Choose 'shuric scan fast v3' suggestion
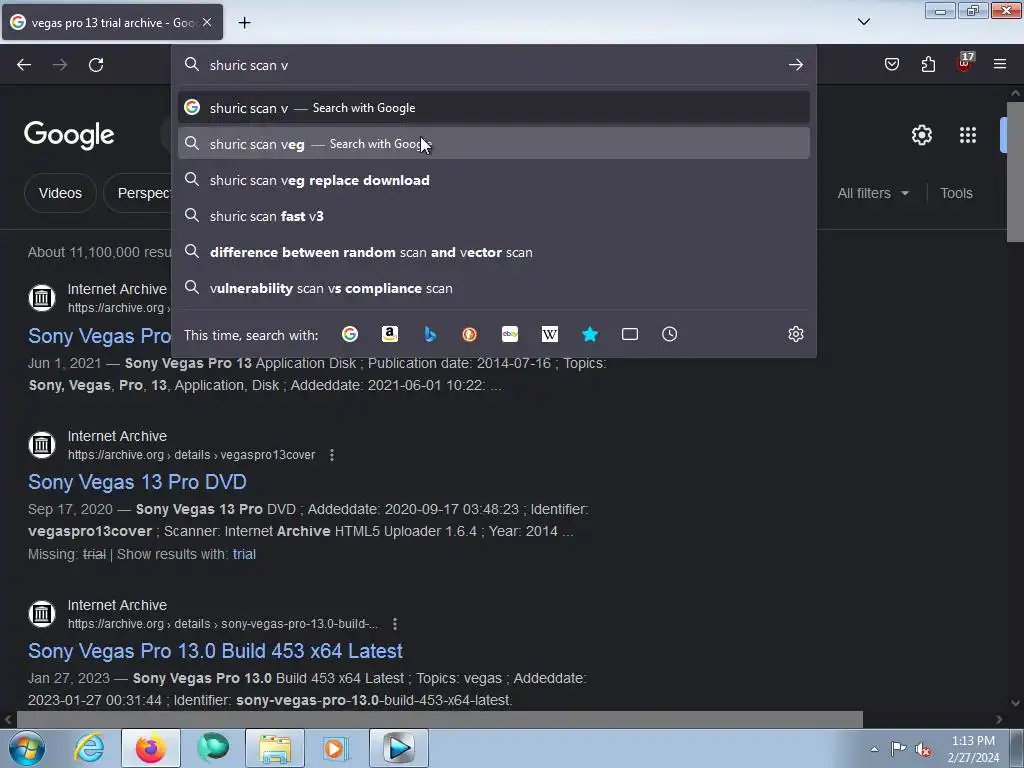Screen dimensions: 1024x768 tap(494, 216)
